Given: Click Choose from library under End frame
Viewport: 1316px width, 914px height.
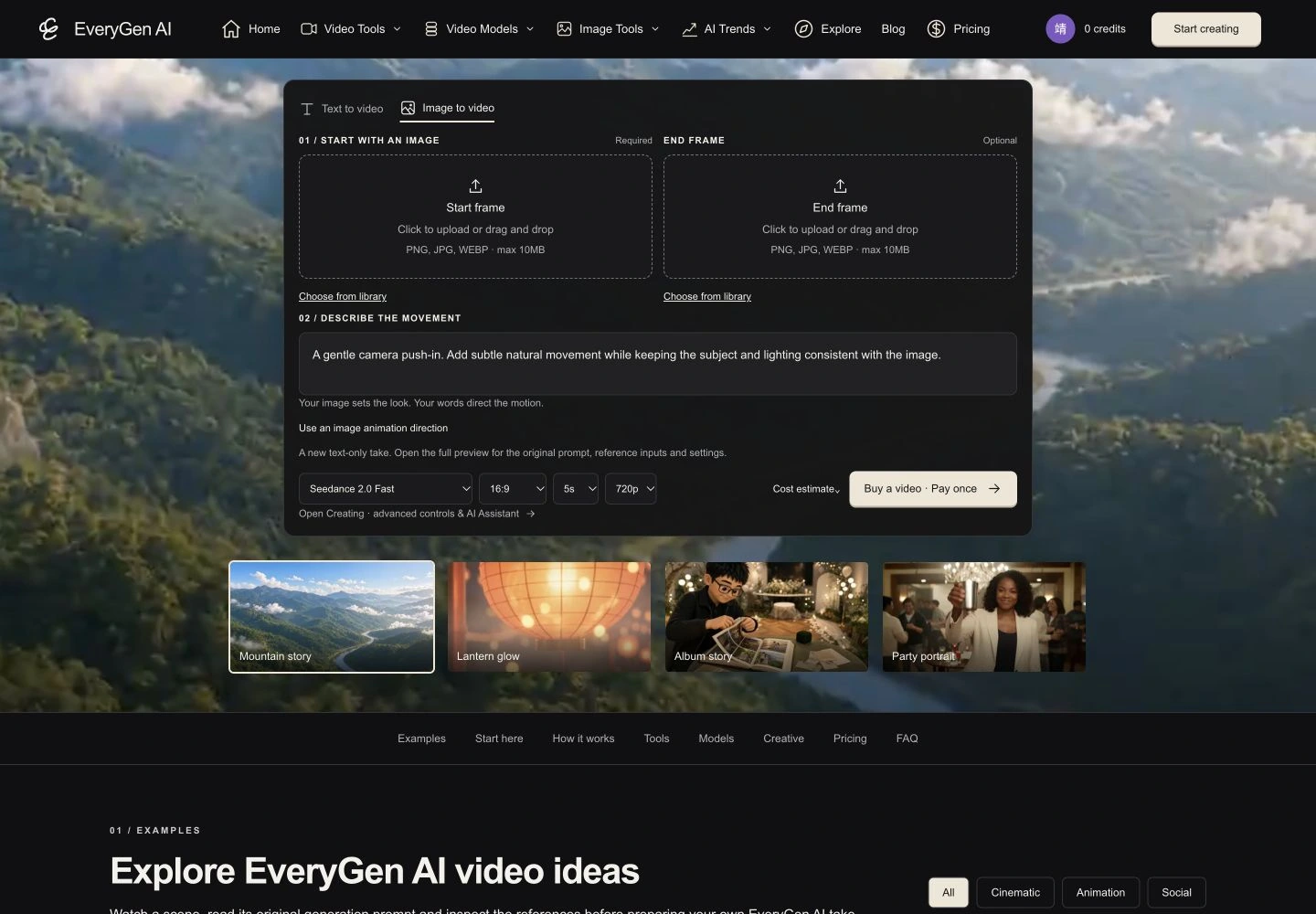Looking at the screenshot, I should pyautogui.click(x=707, y=296).
